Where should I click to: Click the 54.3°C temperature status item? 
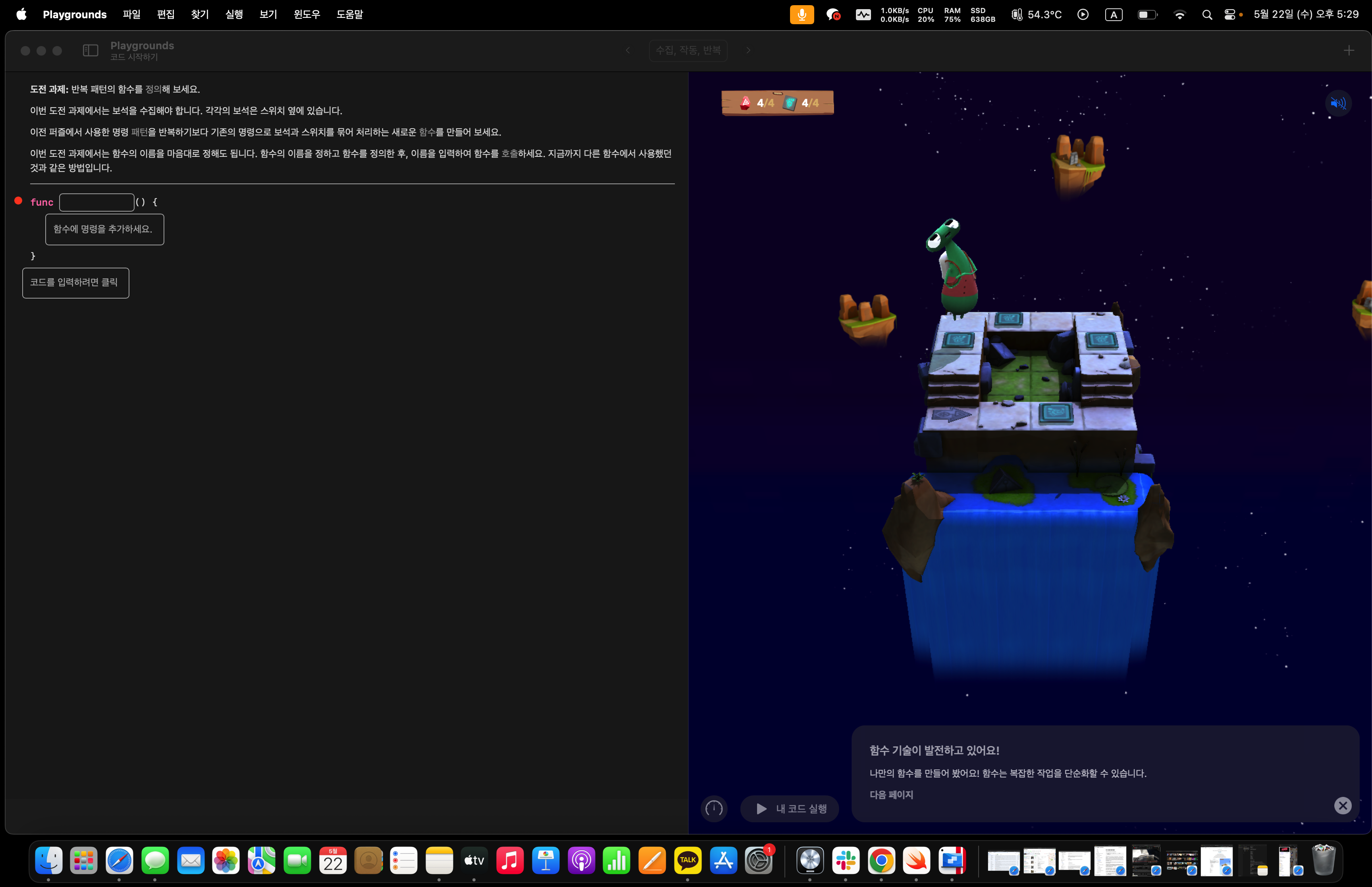[1037, 14]
